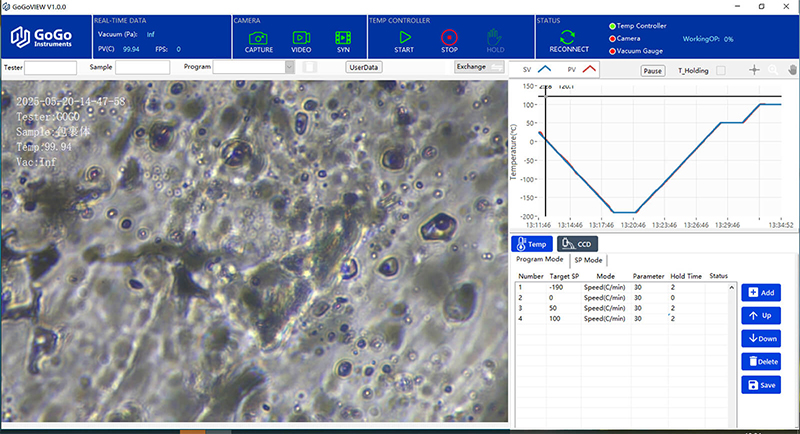
Task: Open the Program dropdown list
Action: (x=289, y=67)
